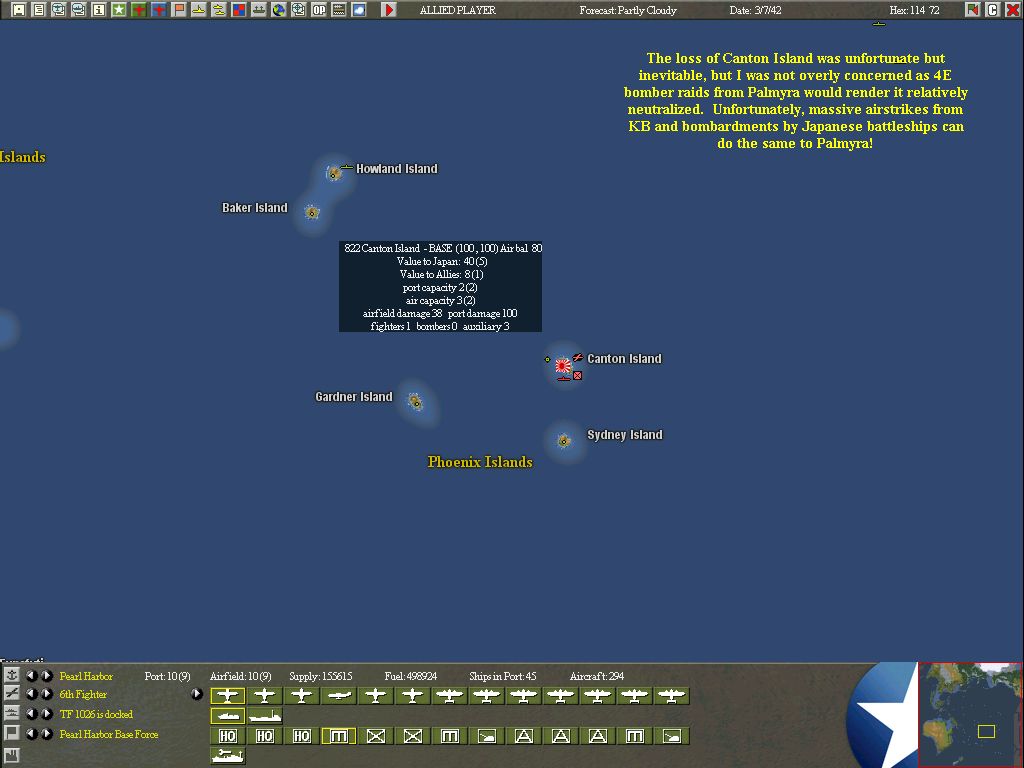Click the Phoenix Islands region label
1024x768 pixels.
point(480,462)
